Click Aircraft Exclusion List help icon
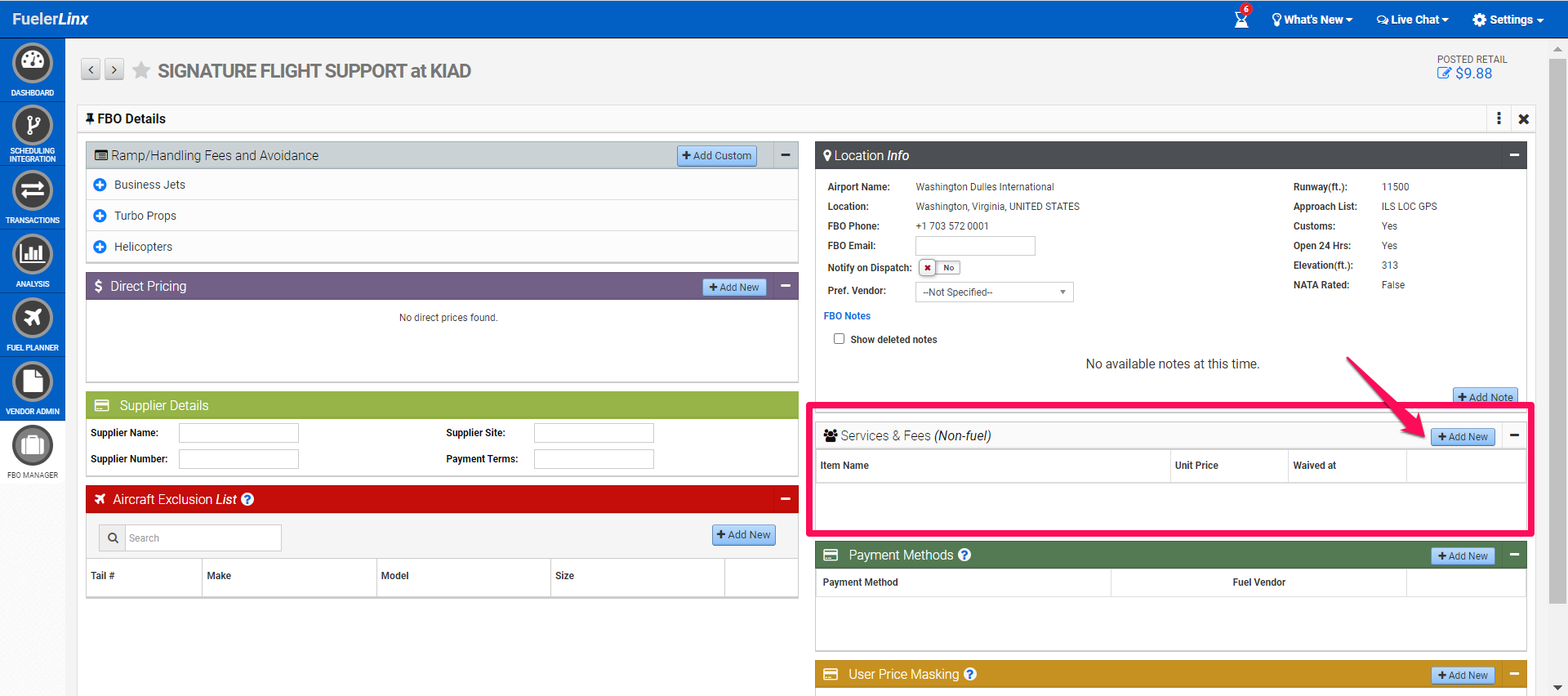 (x=247, y=499)
